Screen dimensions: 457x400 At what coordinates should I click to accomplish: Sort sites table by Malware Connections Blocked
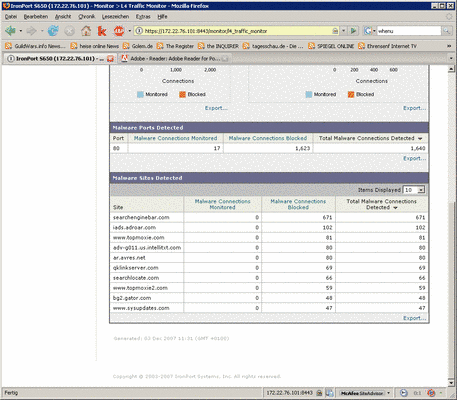coord(298,204)
